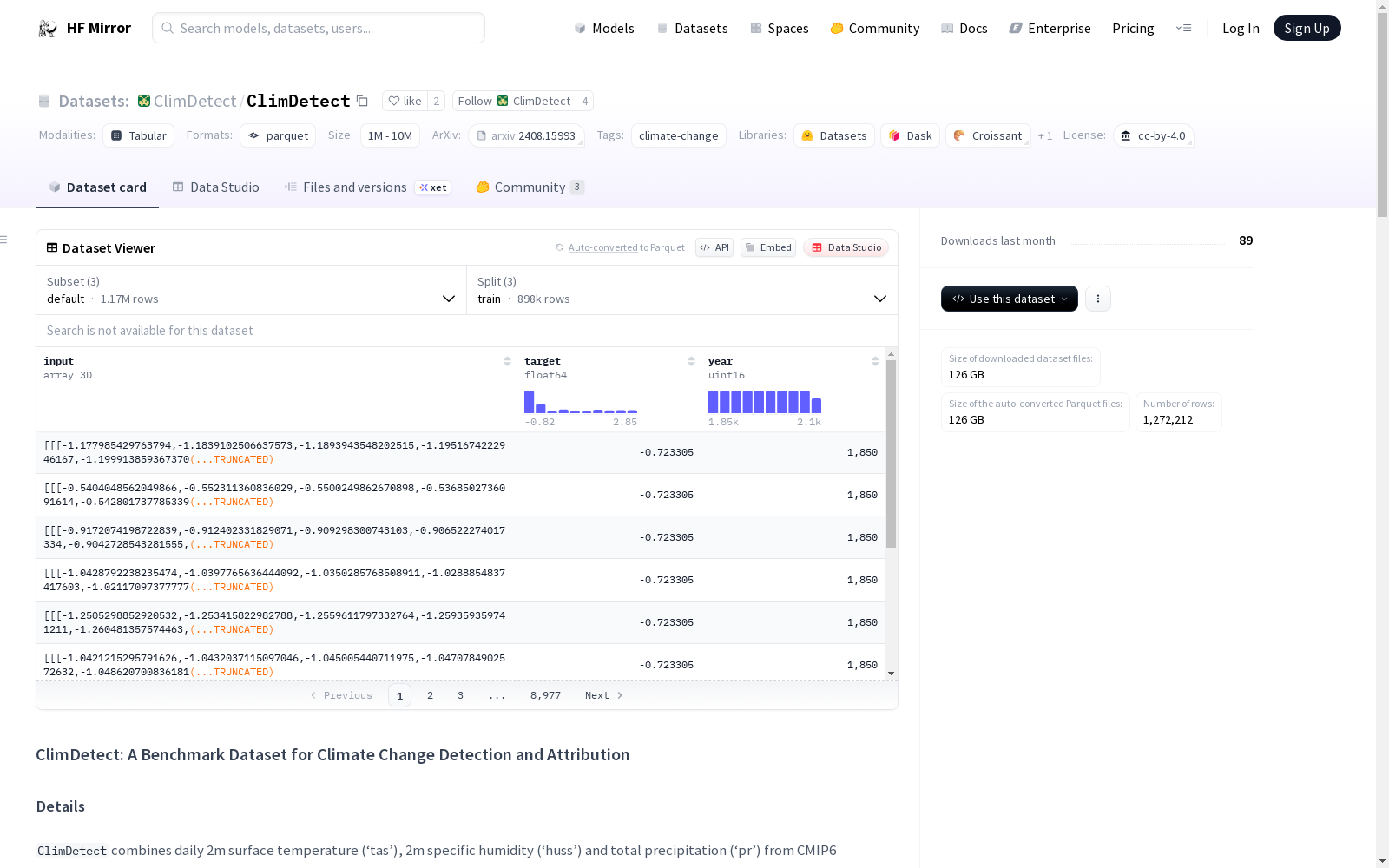Sort by the year column
Viewport: 1389px width, 868px height.
(875, 361)
